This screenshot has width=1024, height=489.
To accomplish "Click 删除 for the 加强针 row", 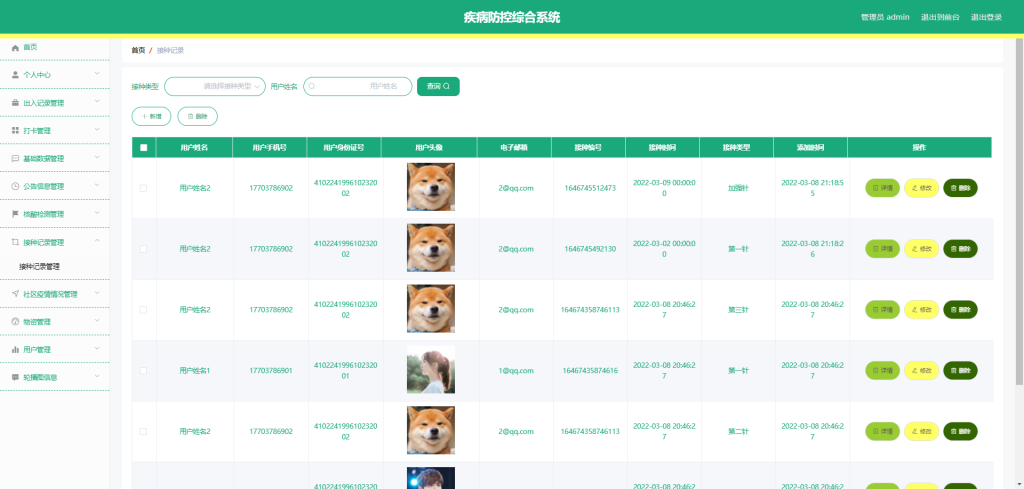I will point(960,188).
